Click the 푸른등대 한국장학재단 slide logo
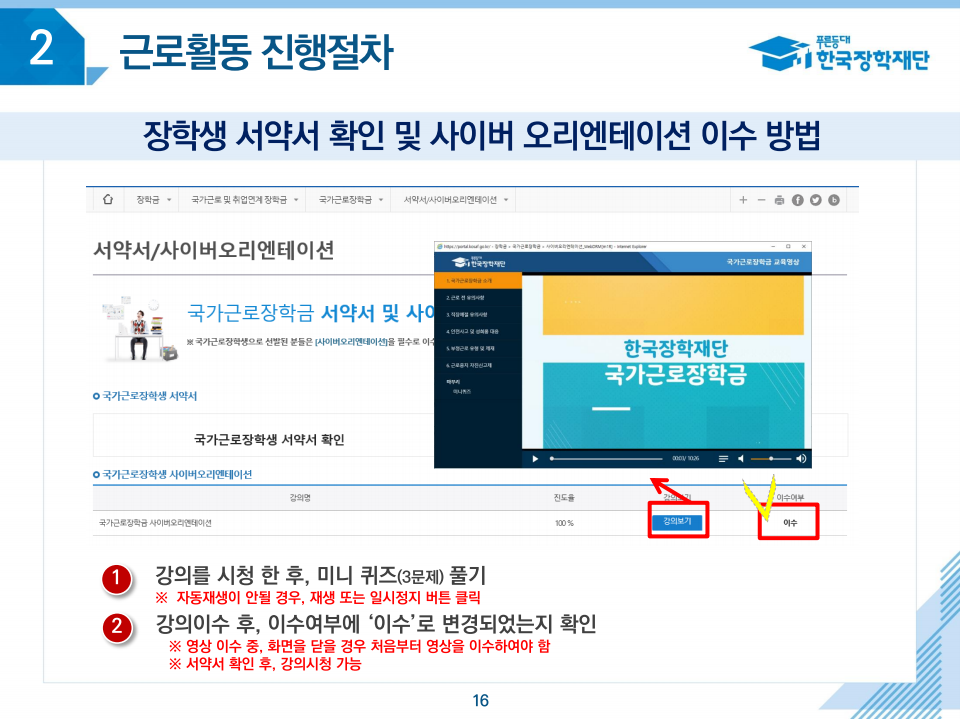 pyautogui.click(x=839, y=53)
